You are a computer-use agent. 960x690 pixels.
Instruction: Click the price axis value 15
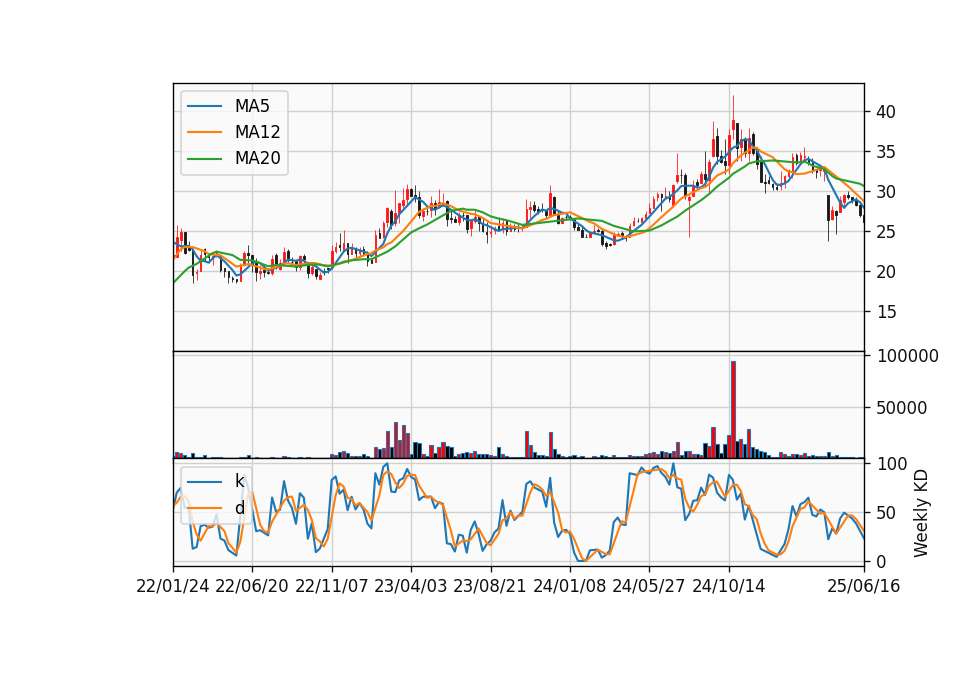click(886, 312)
